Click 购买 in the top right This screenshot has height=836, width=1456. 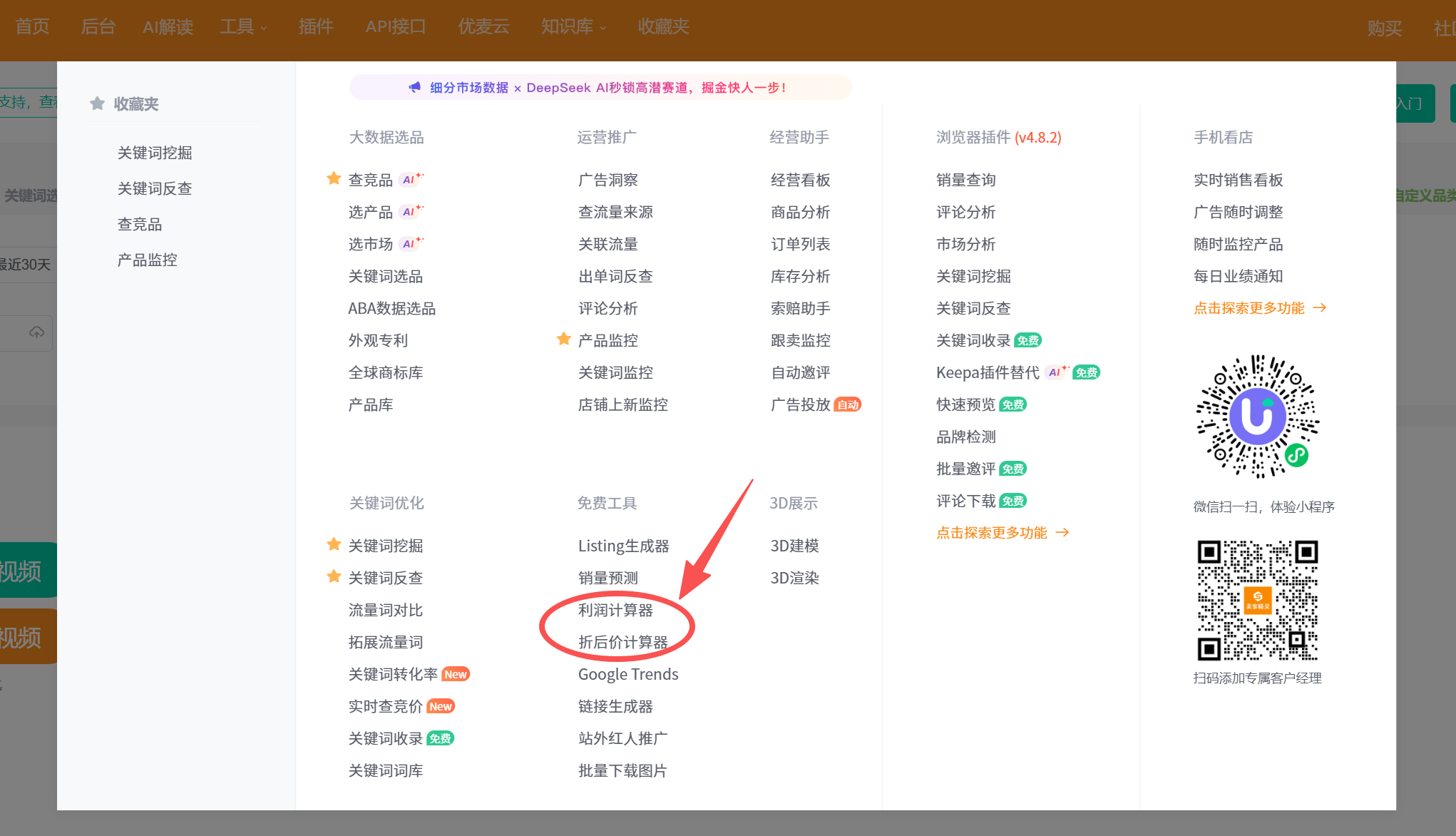[x=1384, y=29]
